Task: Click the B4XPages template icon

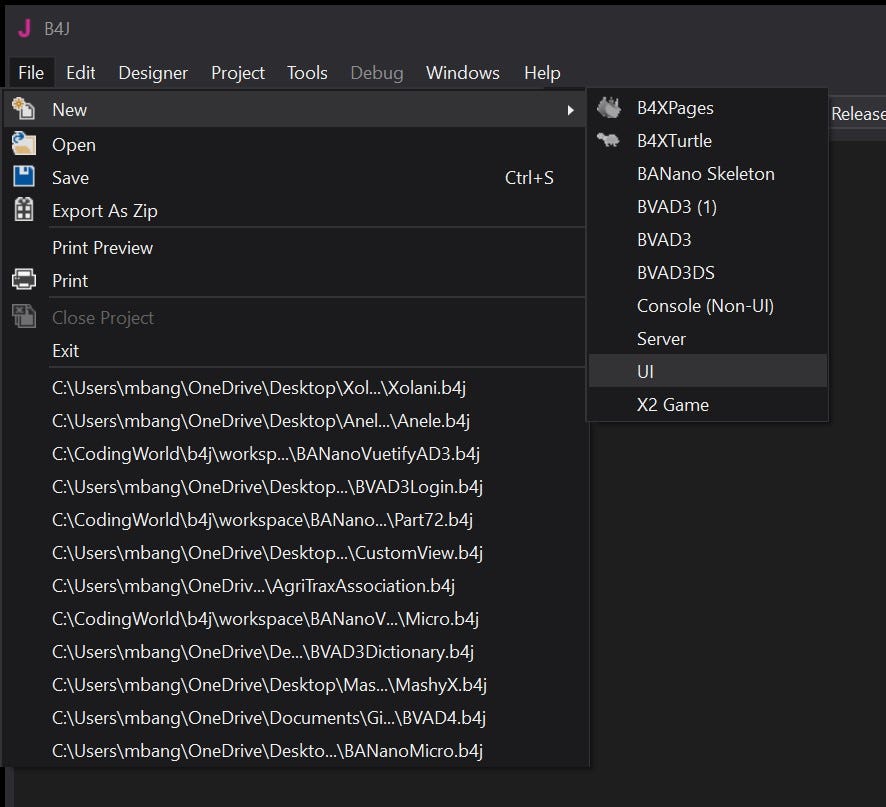Action: (608, 107)
